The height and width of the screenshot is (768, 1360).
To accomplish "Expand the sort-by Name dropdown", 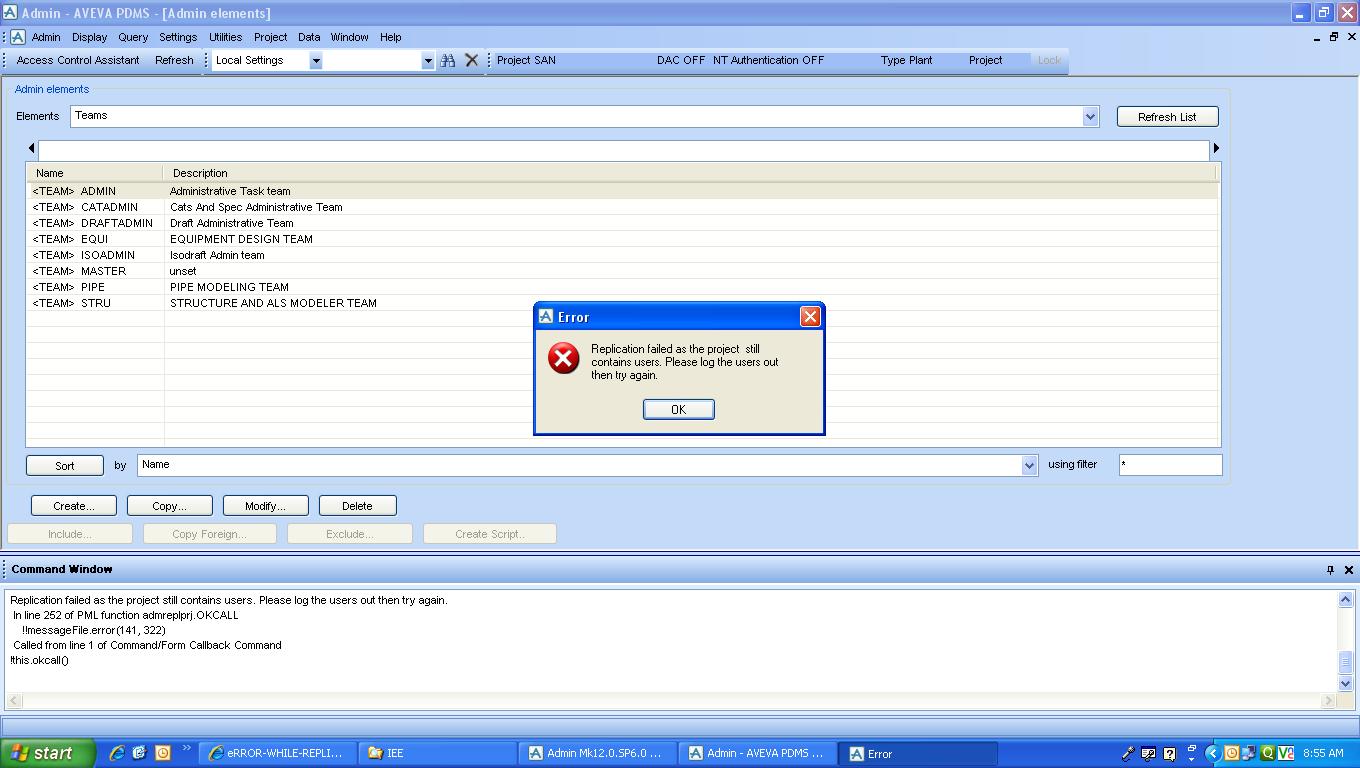I will [x=1029, y=465].
